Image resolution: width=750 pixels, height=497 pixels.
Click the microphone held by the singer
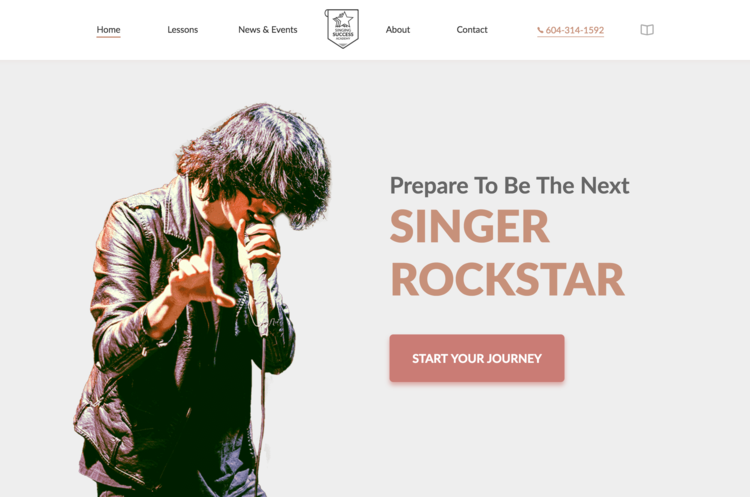point(259,287)
